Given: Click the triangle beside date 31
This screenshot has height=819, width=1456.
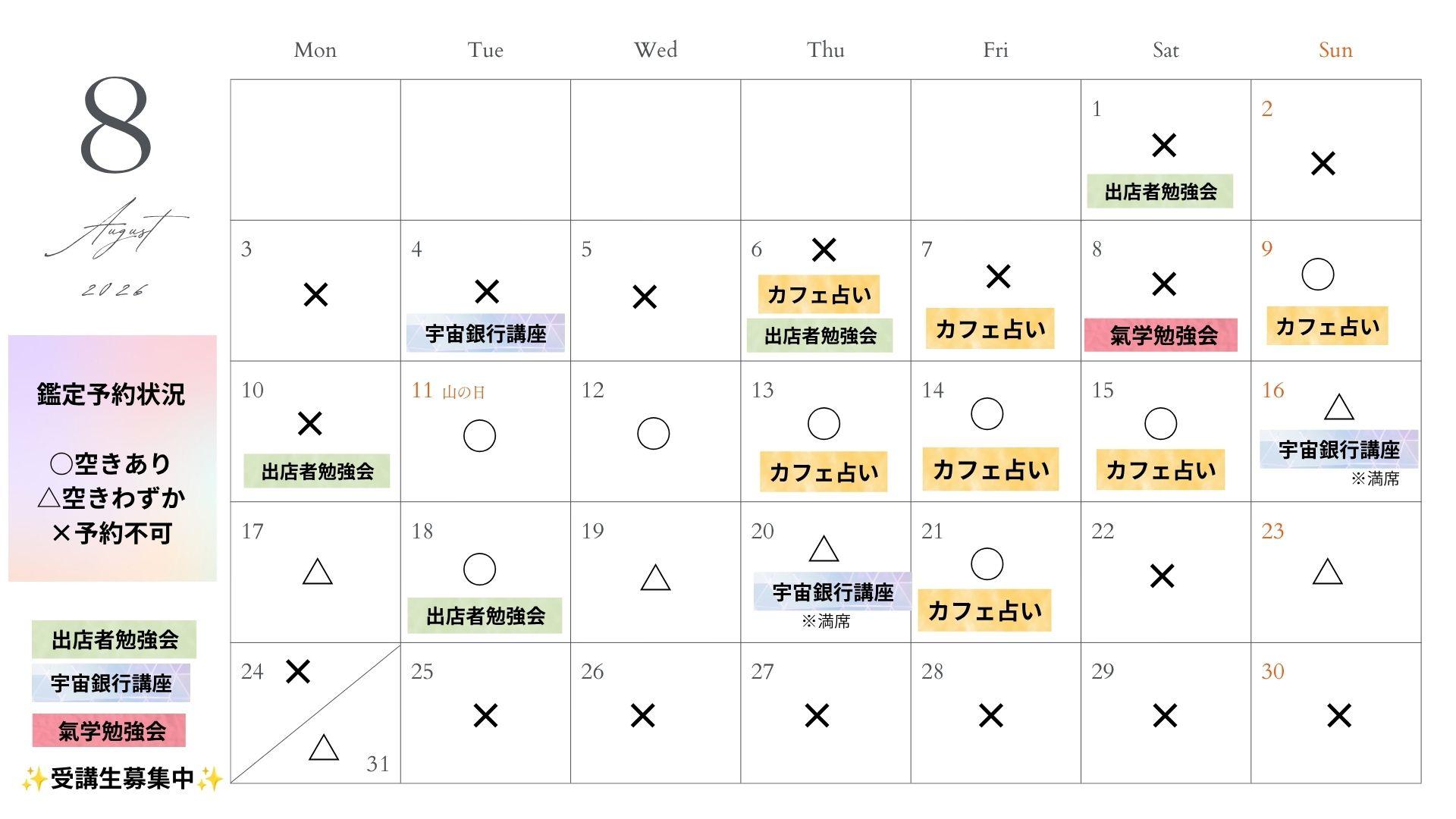Looking at the screenshot, I should pyautogui.click(x=324, y=746).
